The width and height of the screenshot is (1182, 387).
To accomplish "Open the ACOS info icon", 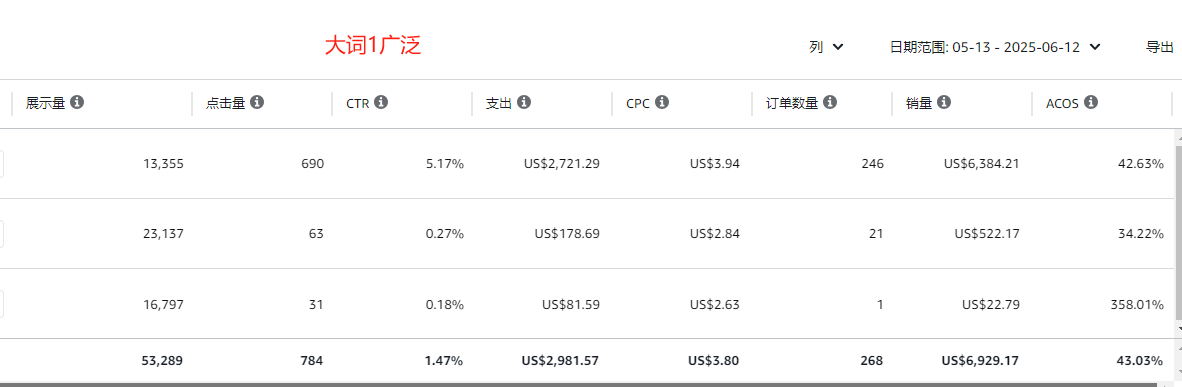I will pos(1091,103).
